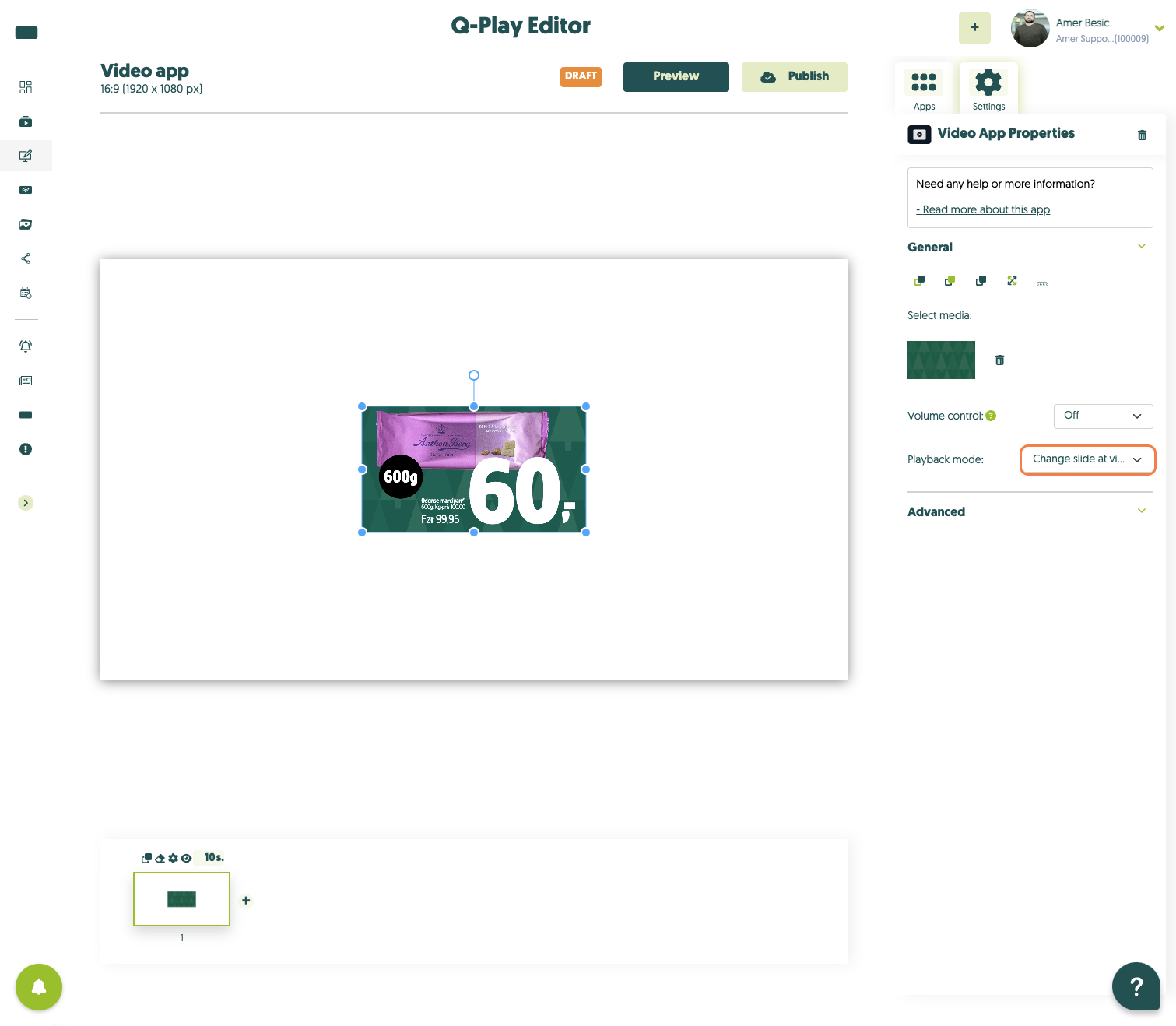Open the wifi screen devices icon in sidebar
Viewport: 1176px width, 1026px height.
26,190
